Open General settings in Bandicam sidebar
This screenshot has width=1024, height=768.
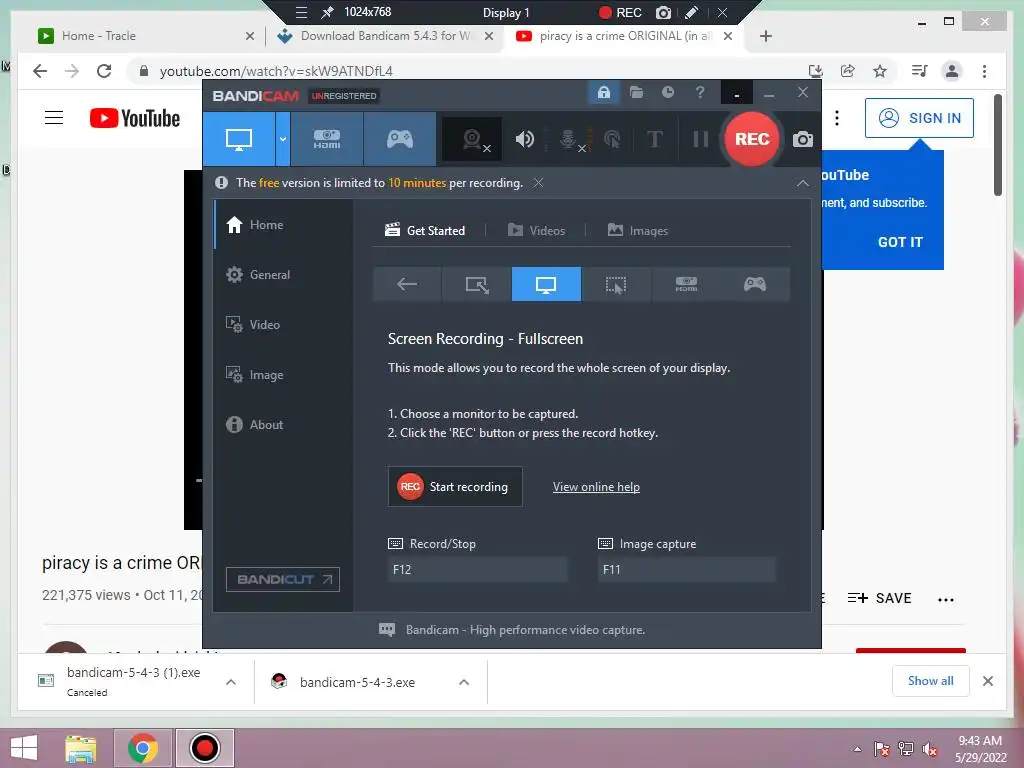point(283,275)
